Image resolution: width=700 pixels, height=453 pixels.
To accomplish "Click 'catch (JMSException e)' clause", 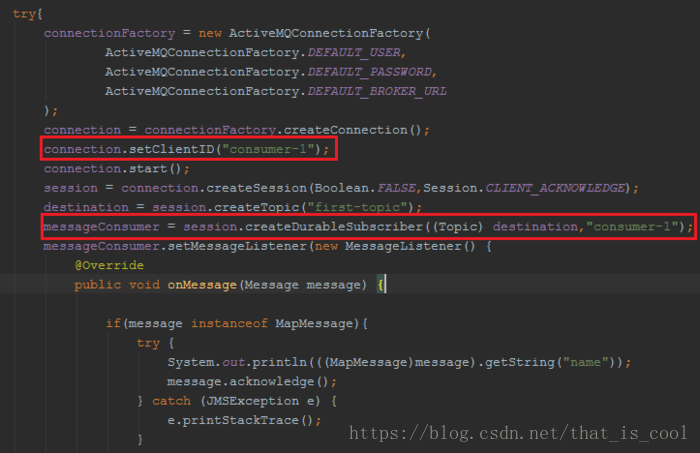I will point(236,401).
